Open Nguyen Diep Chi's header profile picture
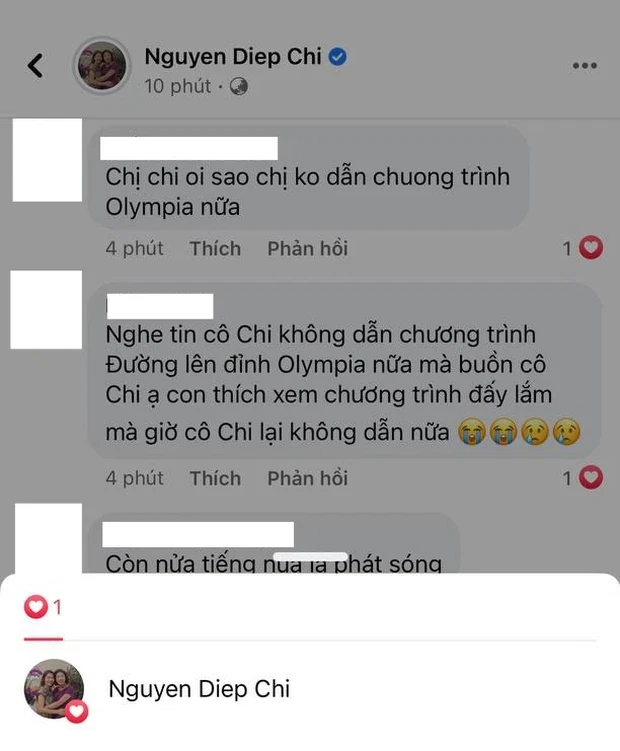 coord(102,65)
